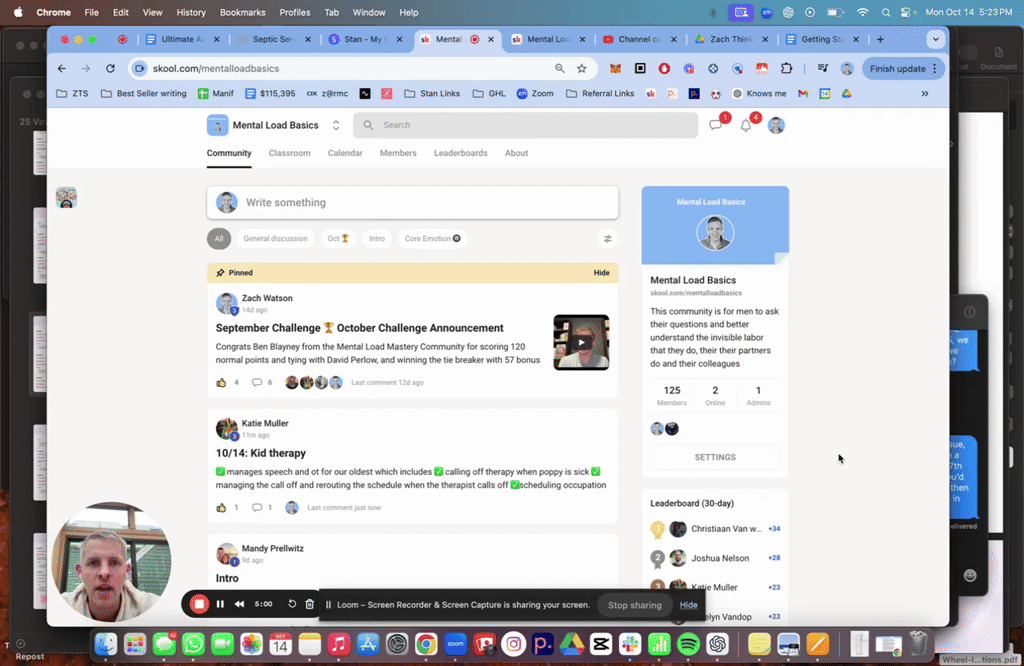Rewind the Loom recording

tap(240, 604)
